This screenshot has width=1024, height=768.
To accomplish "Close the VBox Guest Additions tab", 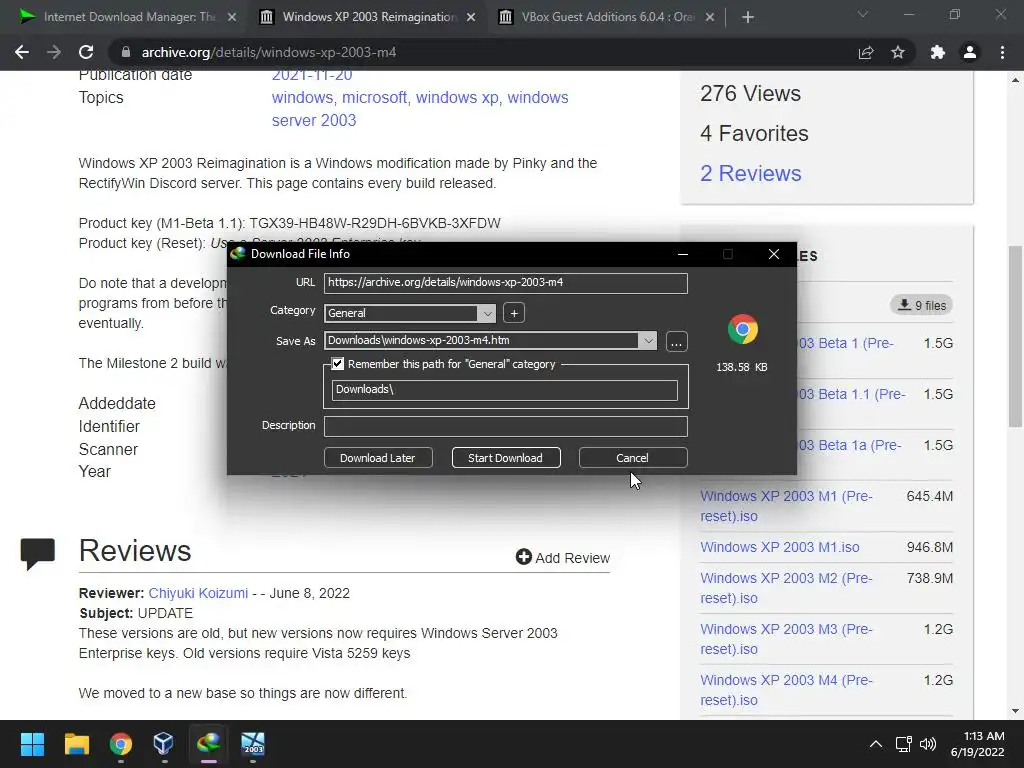I will (x=710, y=17).
